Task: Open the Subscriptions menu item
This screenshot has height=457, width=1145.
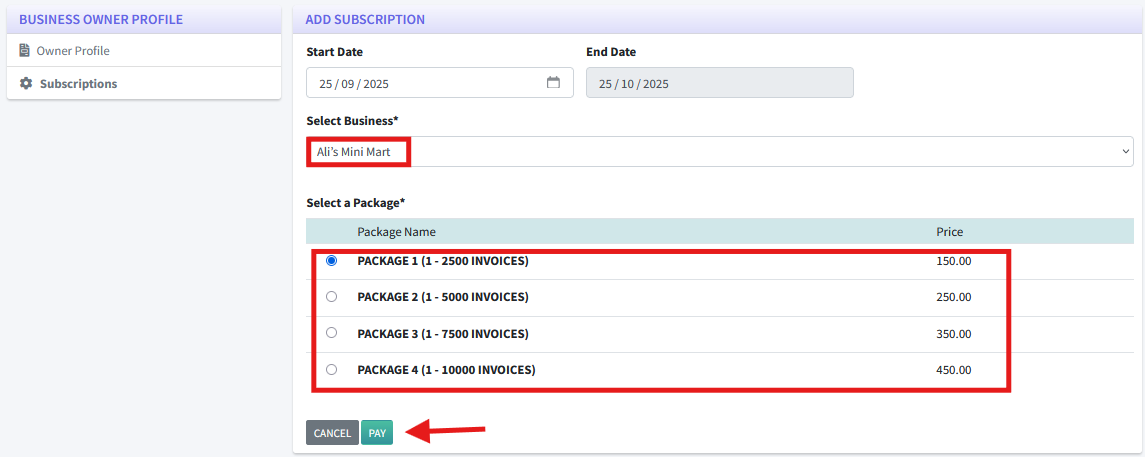Action: coord(78,84)
